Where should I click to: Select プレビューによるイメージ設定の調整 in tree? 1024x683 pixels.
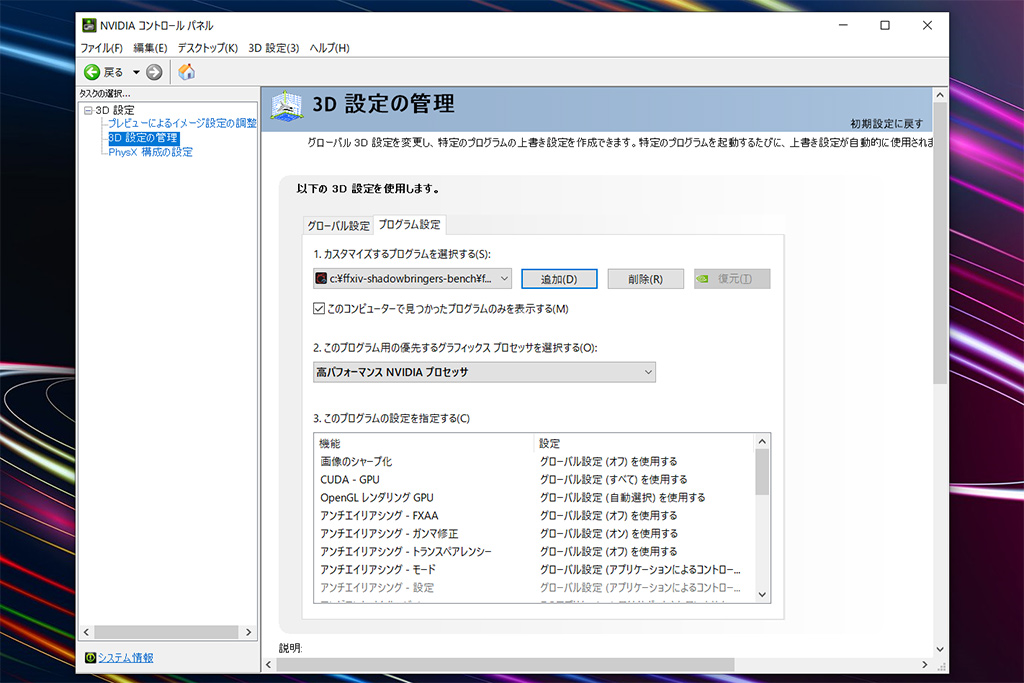pos(182,123)
